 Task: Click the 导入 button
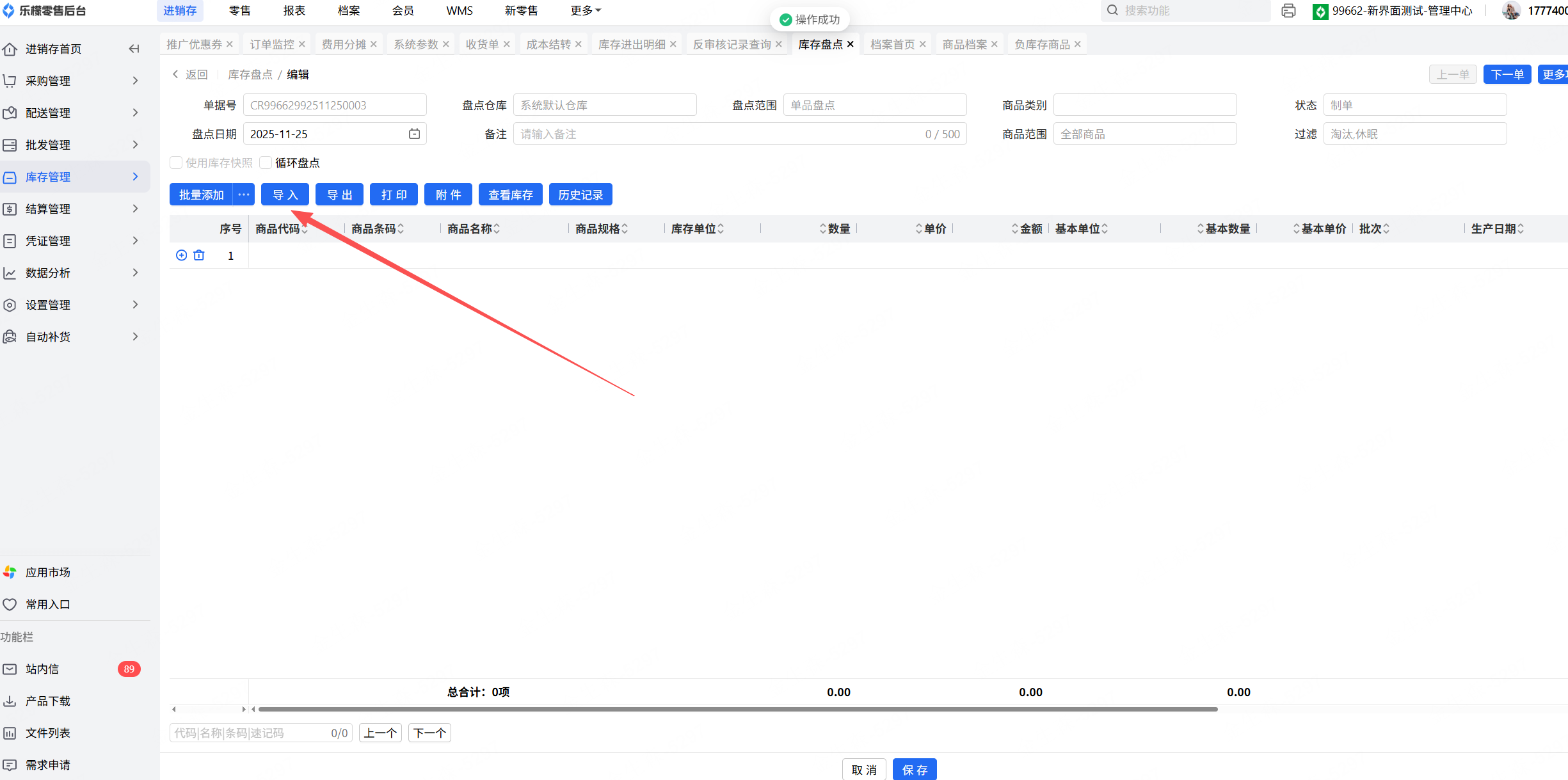(285, 195)
